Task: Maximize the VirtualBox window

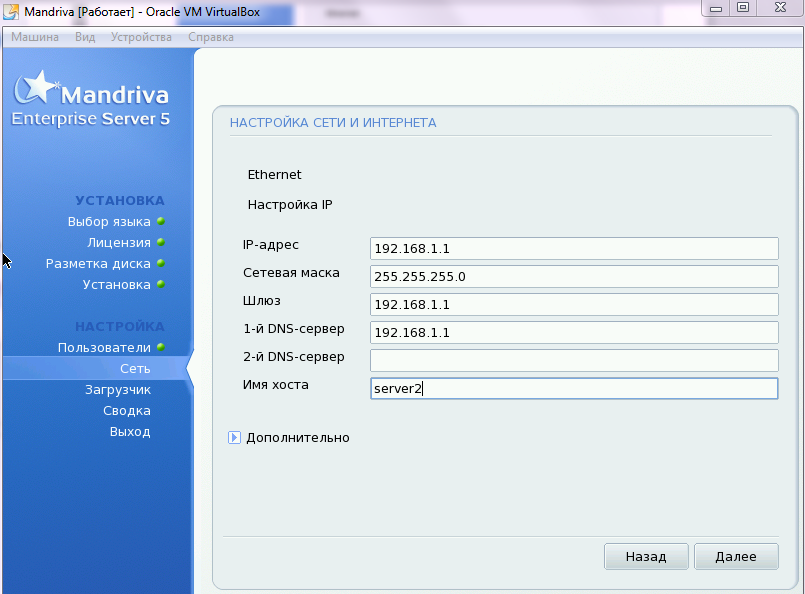Action: coord(743,7)
